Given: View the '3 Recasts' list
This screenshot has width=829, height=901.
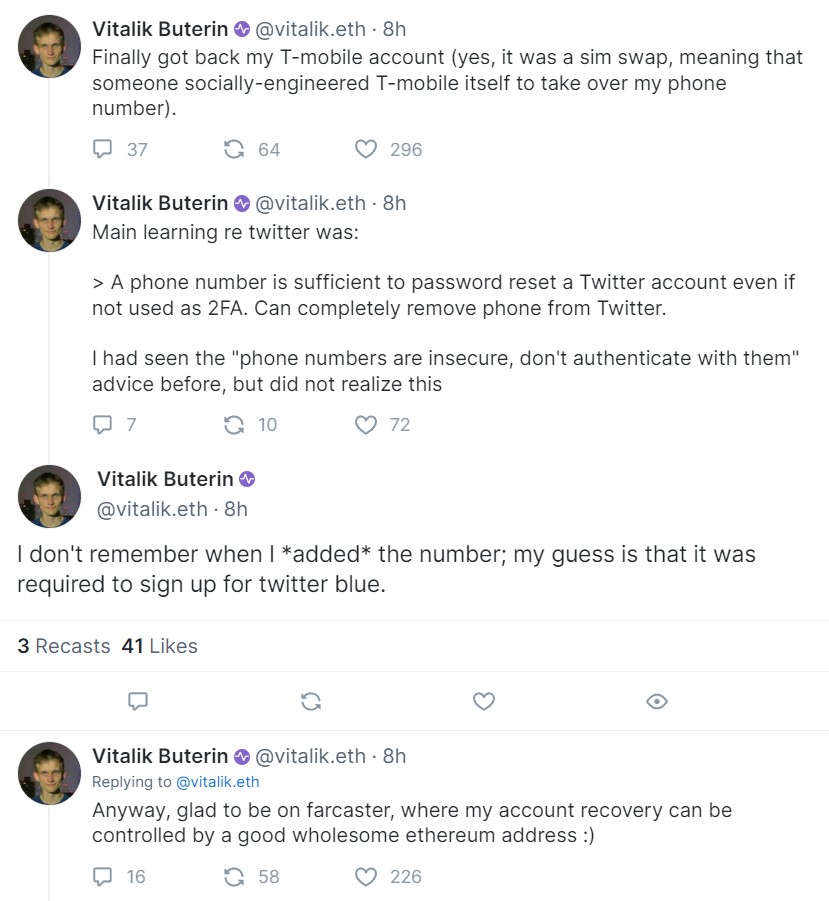Looking at the screenshot, I should tap(63, 646).
